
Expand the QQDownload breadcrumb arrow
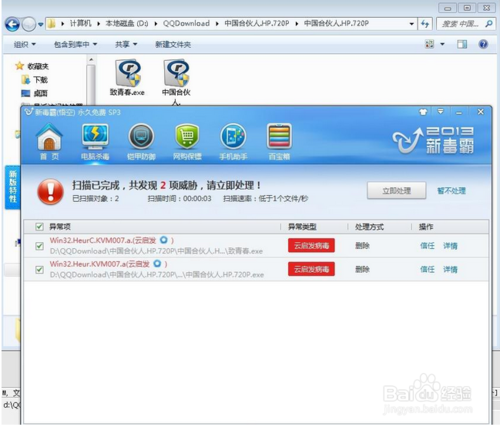pos(217,24)
